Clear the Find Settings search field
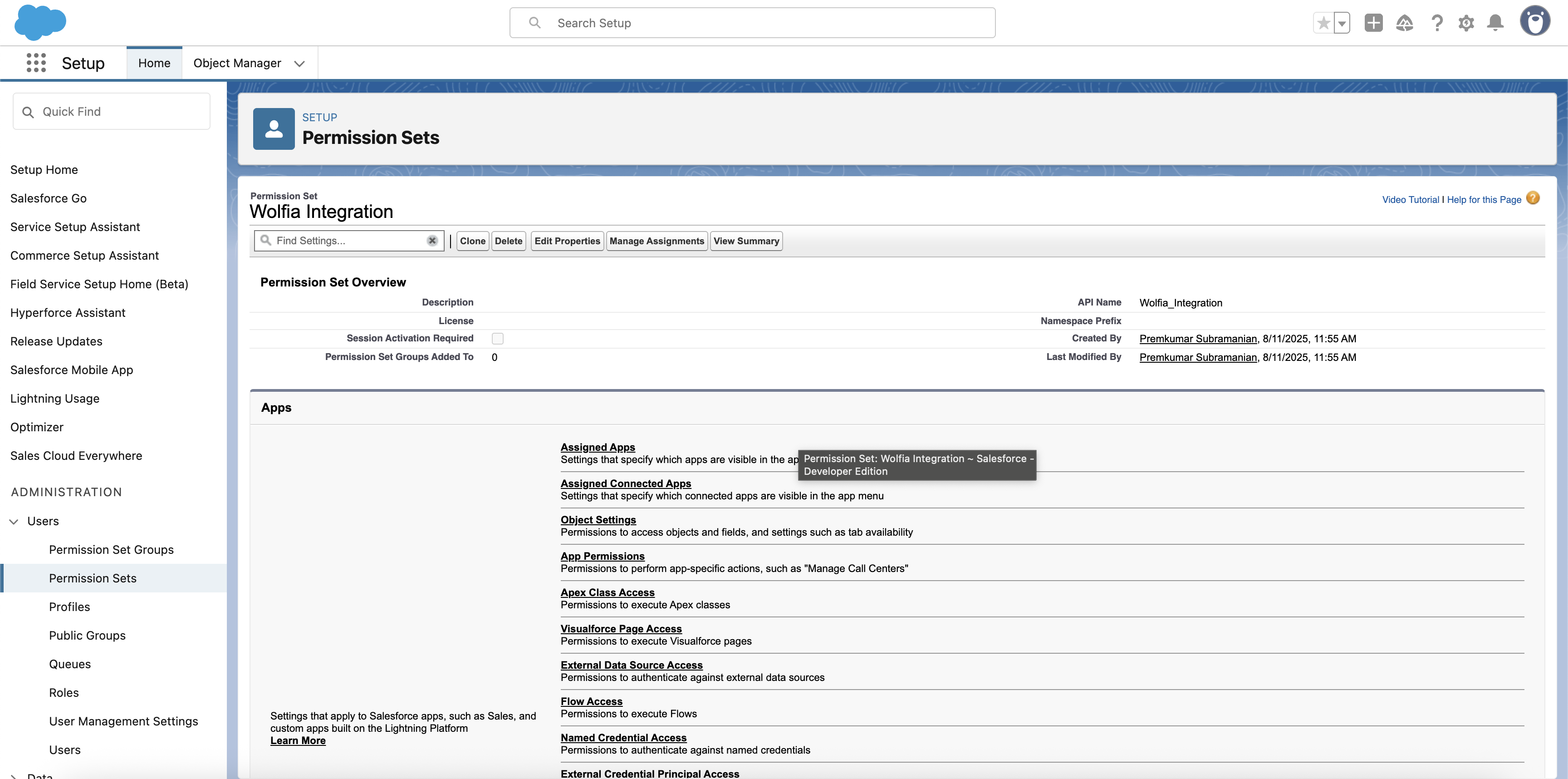Image resolution: width=1568 pixels, height=779 pixels. coord(432,240)
